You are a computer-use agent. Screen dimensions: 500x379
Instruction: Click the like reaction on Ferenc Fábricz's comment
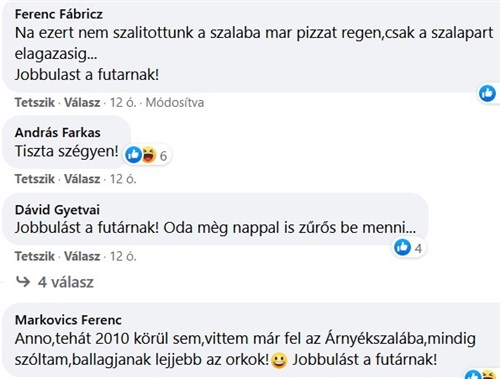tap(487, 93)
